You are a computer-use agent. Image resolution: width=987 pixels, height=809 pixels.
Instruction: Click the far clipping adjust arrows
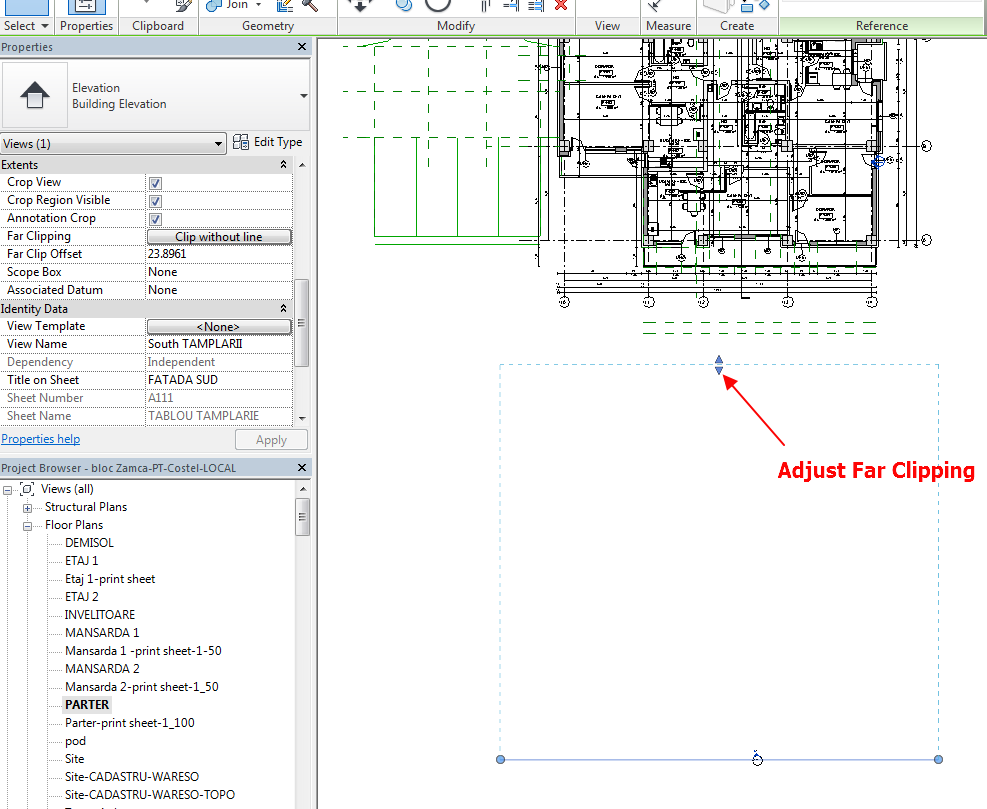tap(719, 365)
